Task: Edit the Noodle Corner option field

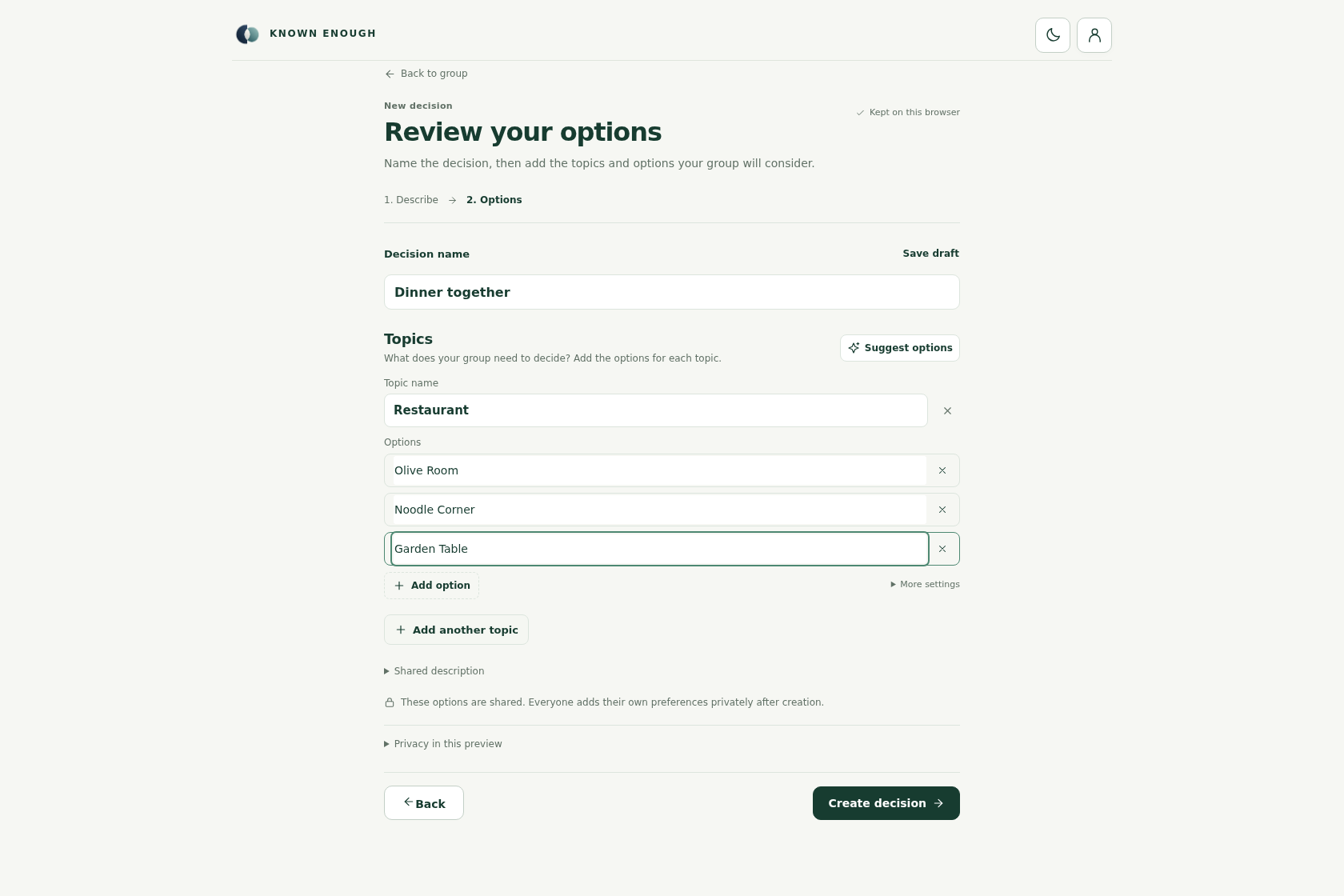Action: pos(660,510)
